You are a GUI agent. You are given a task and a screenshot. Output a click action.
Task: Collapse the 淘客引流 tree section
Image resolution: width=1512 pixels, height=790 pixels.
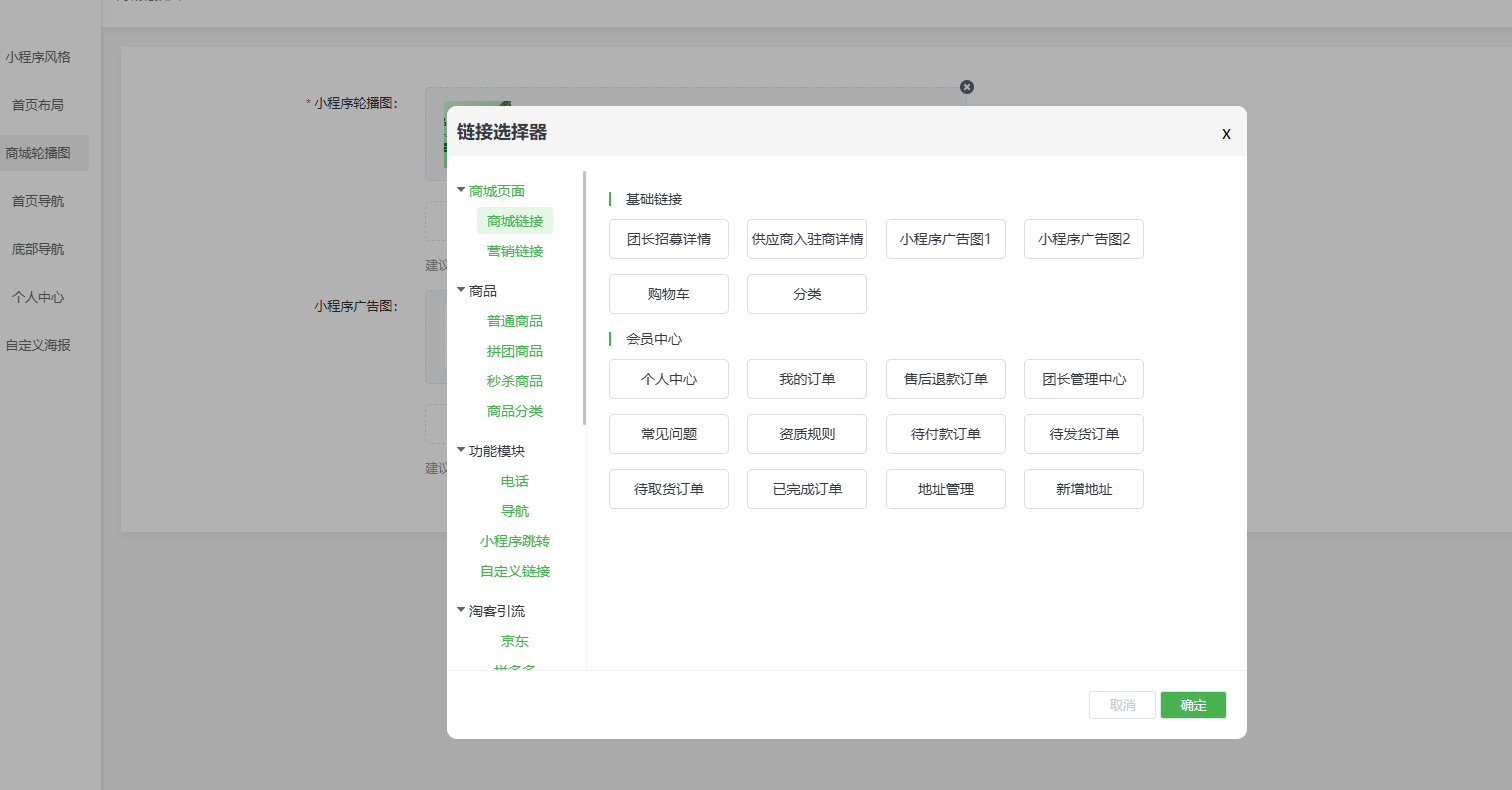461,611
